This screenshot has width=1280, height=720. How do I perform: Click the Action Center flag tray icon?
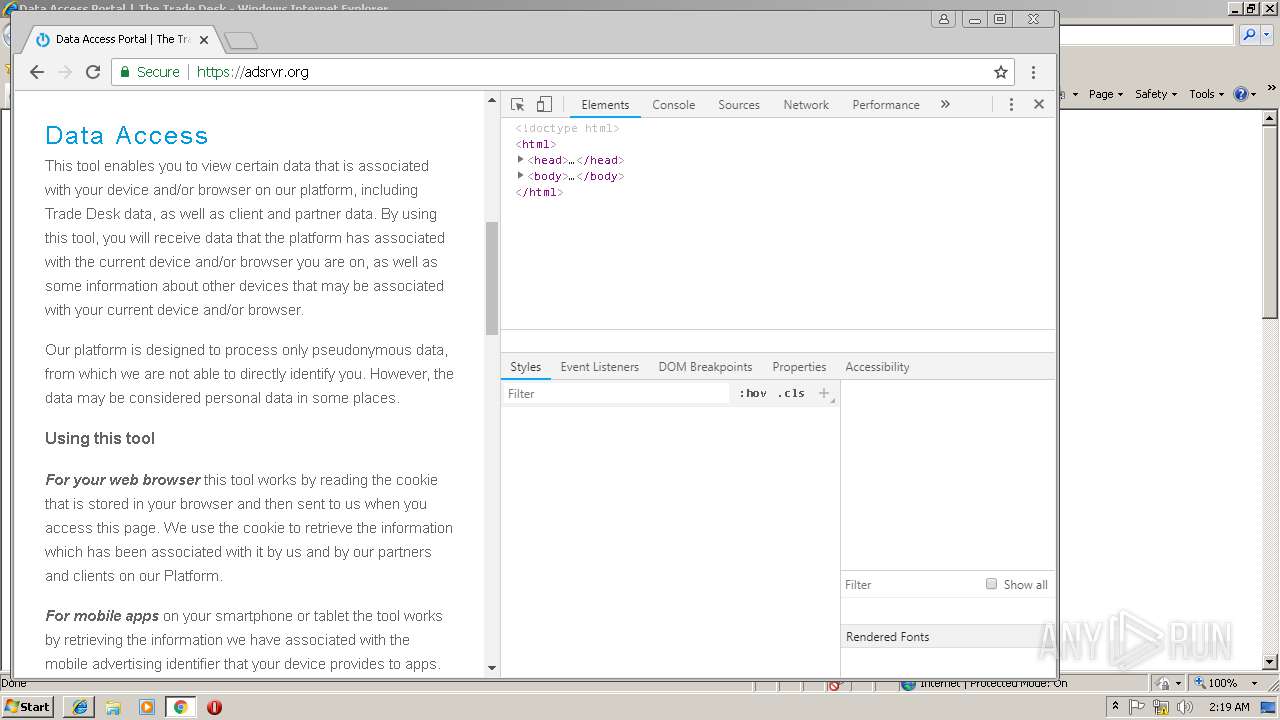[1137, 707]
